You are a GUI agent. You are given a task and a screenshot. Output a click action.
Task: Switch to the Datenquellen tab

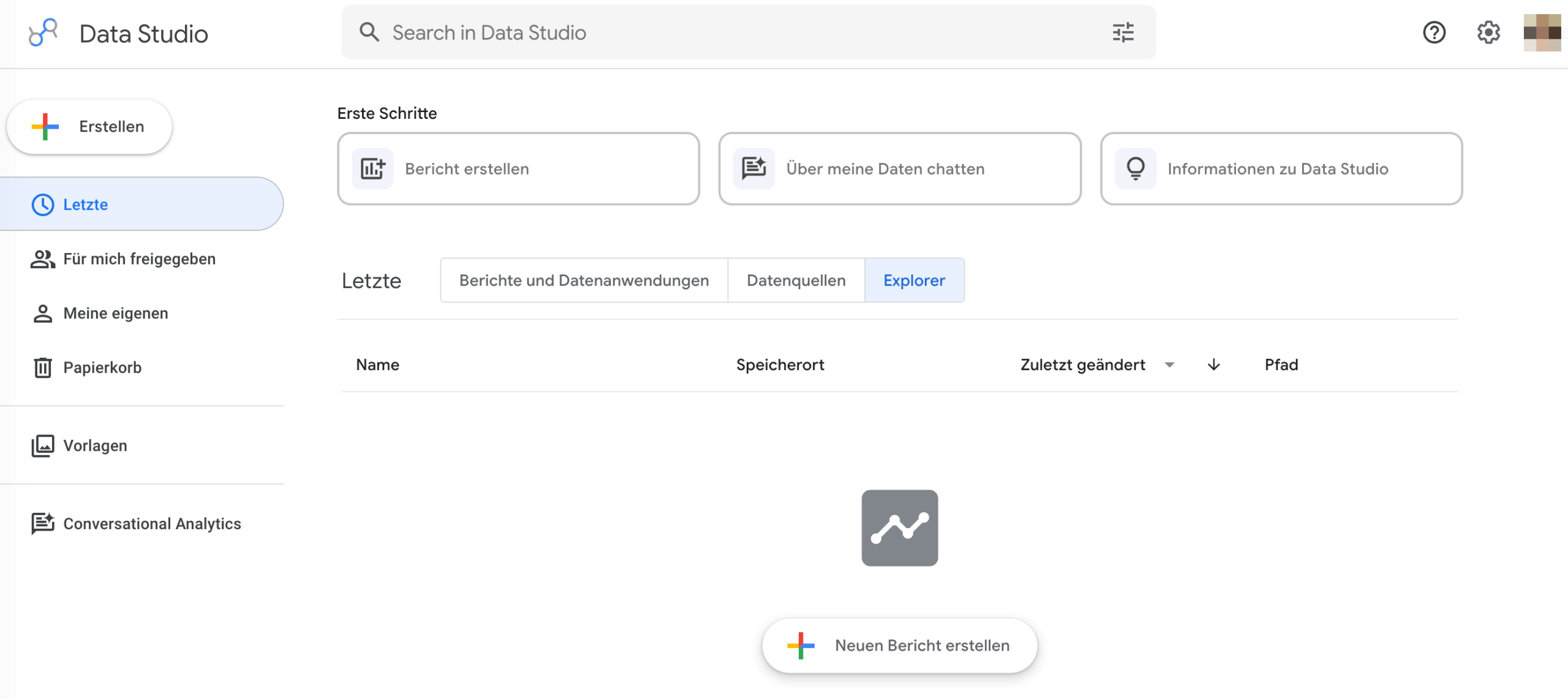(796, 281)
